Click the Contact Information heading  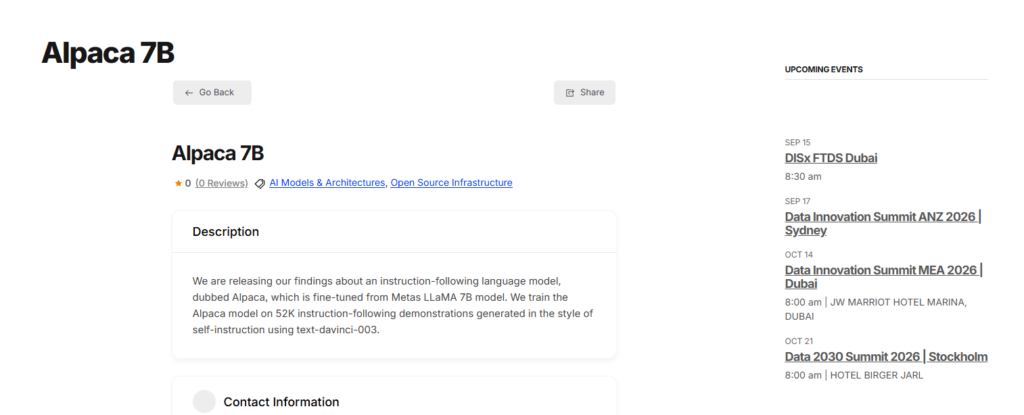click(x=281, y=402)
